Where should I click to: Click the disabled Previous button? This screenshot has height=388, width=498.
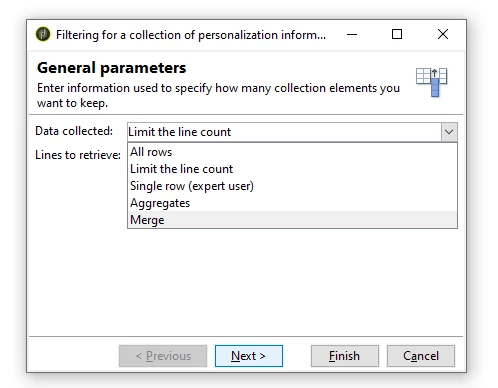point(163,356)
